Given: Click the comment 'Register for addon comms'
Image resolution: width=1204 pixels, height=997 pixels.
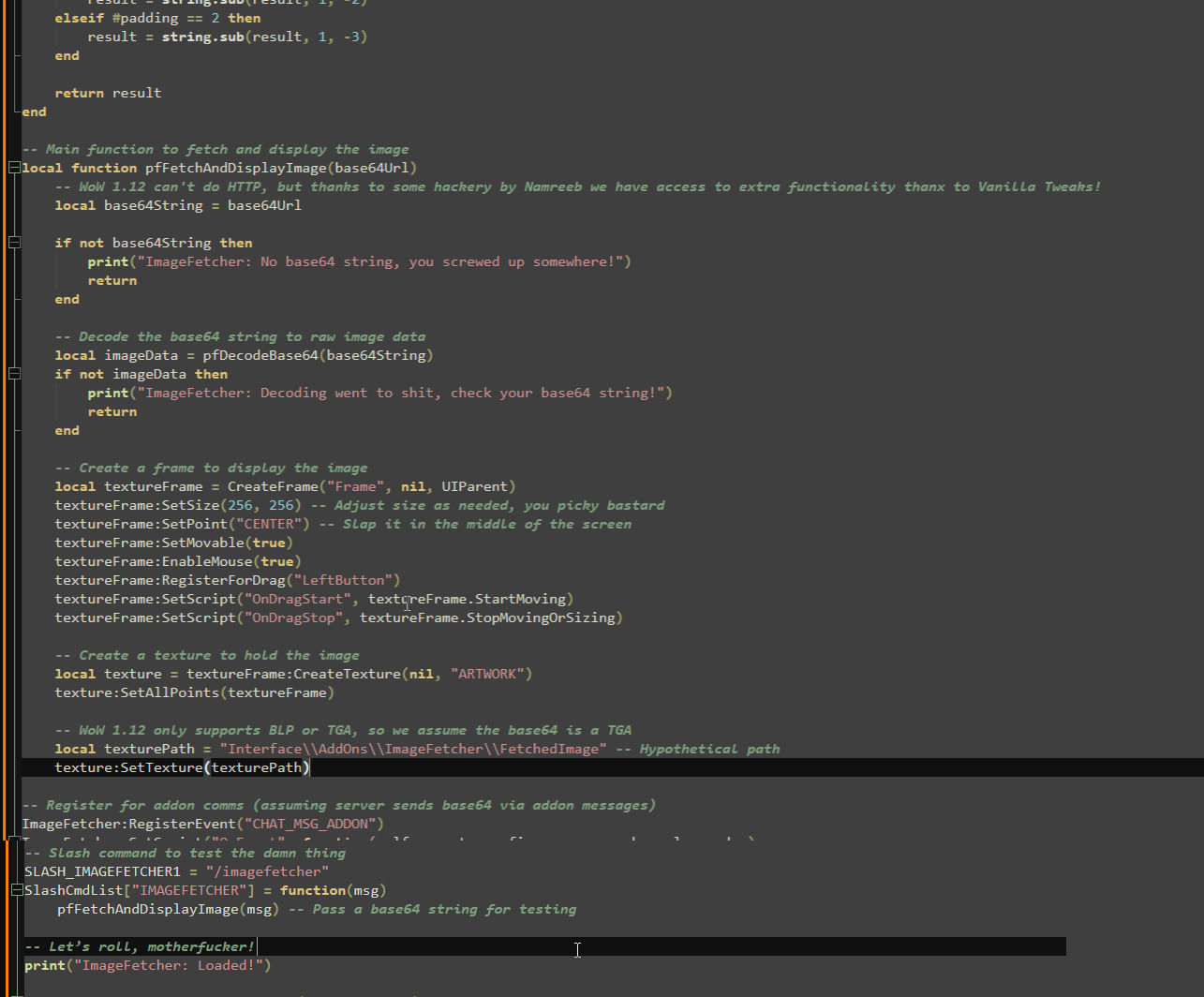Looking at the screenshot, I should pos(339,805).
